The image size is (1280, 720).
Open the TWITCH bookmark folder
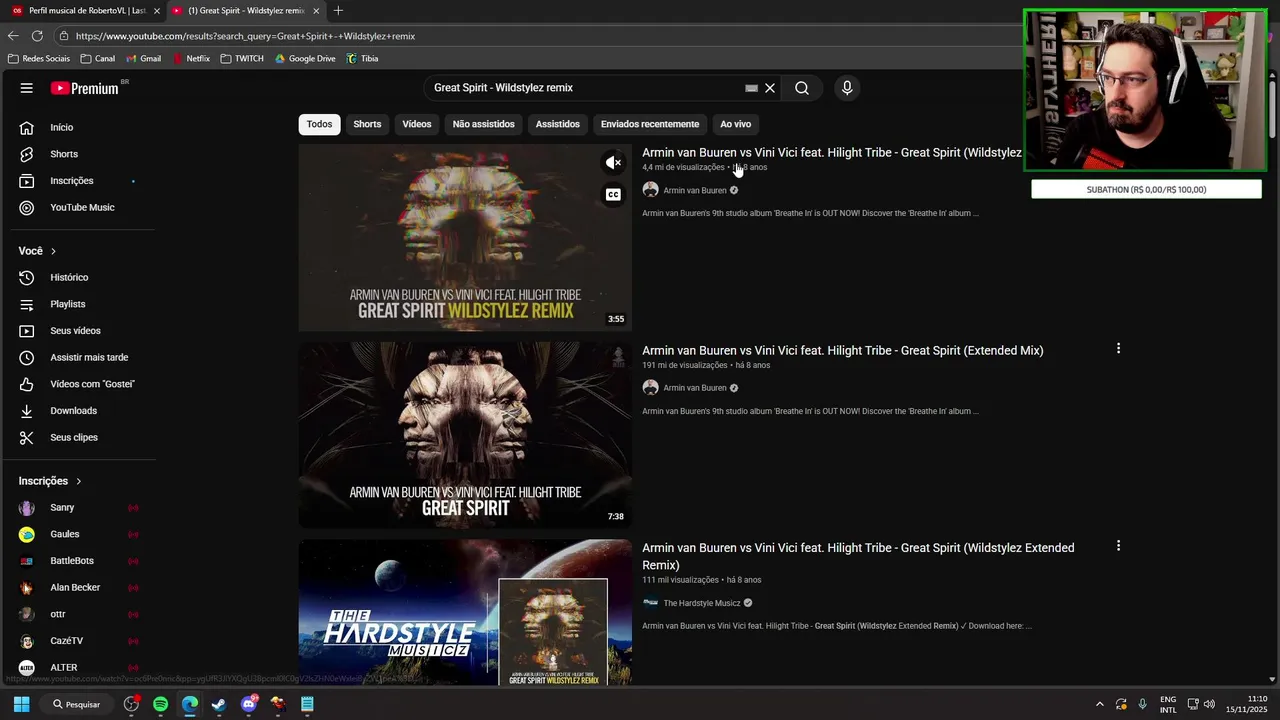[242, 59]
